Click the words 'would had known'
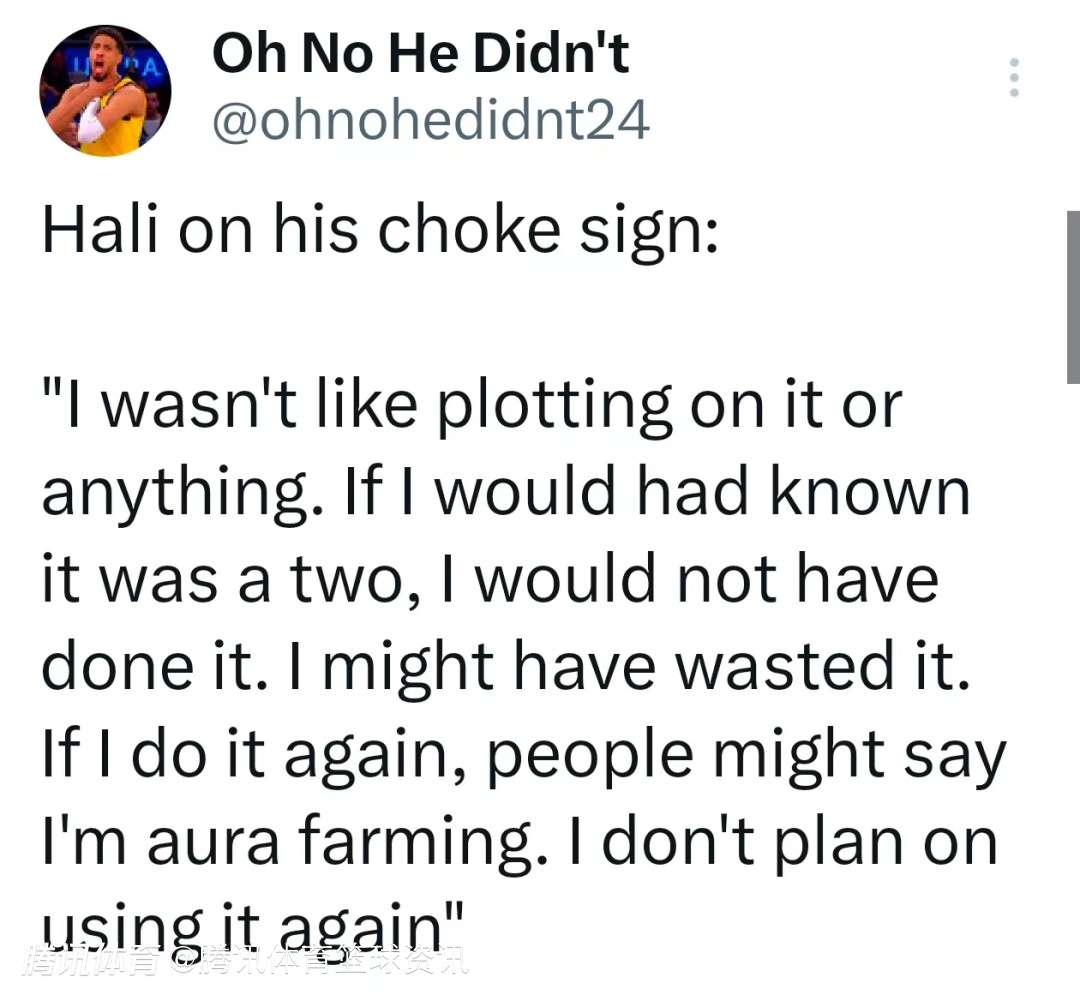 [x=703, y=492]
